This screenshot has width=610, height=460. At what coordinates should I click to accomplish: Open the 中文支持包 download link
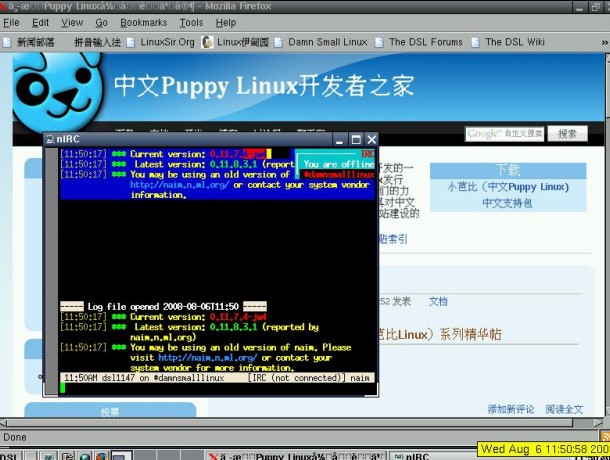click(x=507, y=203)
